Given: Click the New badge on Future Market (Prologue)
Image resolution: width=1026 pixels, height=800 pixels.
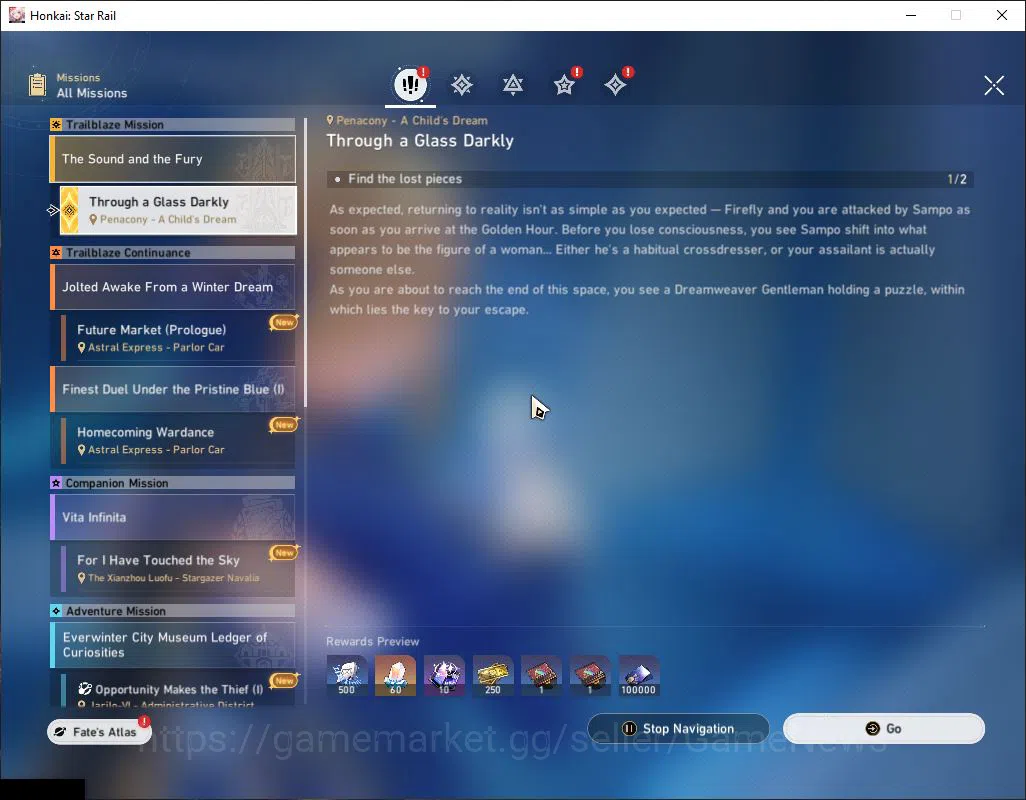Looking at the screenshot, I should 284,322.
